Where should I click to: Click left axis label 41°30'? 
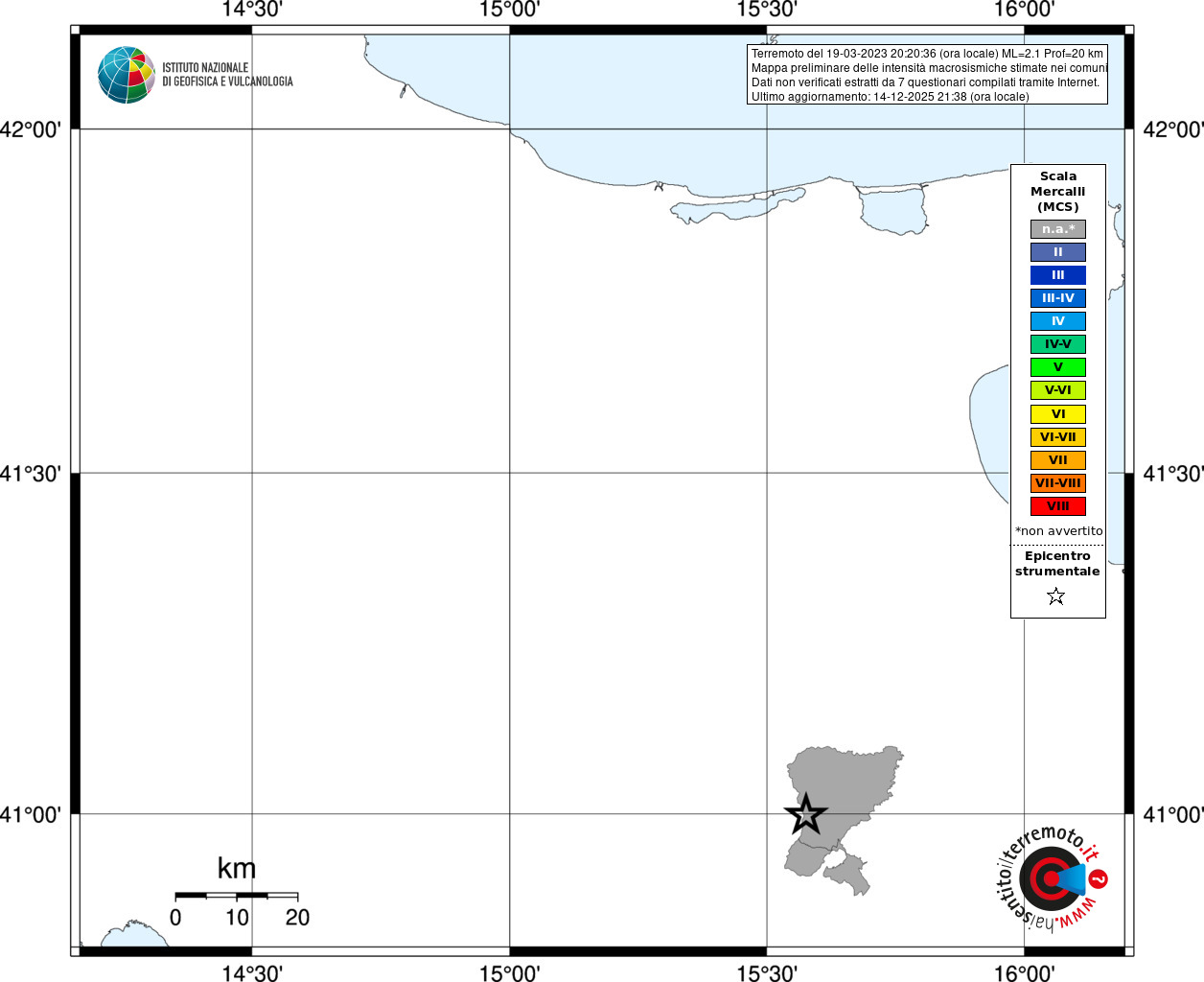(31, 474)
